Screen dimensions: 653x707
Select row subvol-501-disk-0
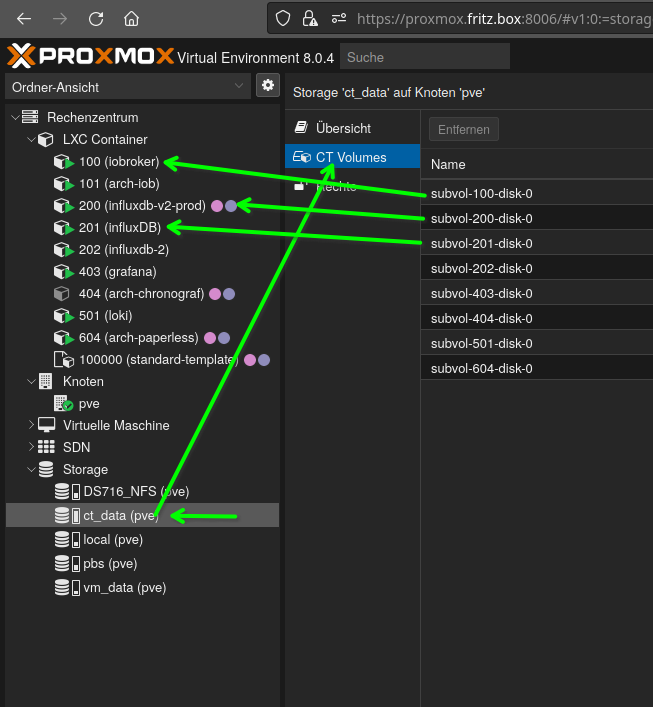537,344
